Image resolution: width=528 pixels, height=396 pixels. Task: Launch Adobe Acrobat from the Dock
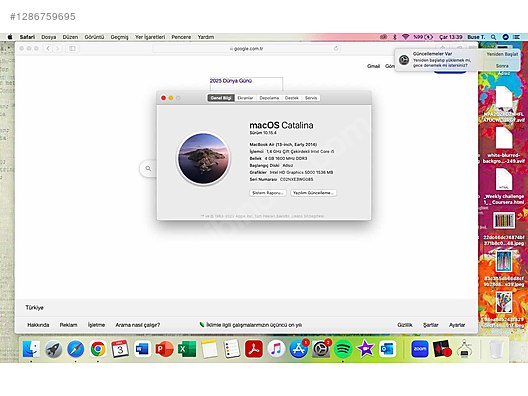tap(254, 349)
